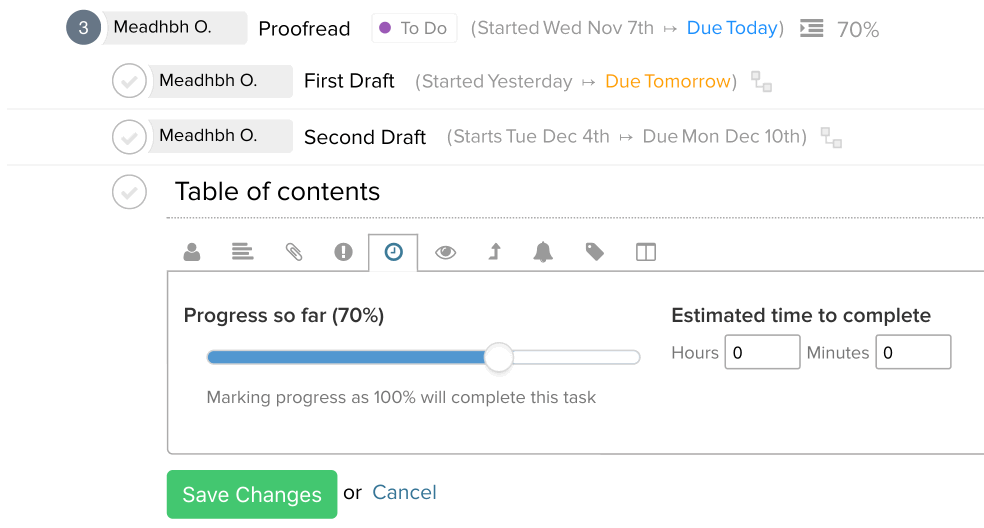Image resolution: width=984 pixels, height=528 pixels.
Task: Click the subtasks list icon beside 70%
Action: [x=811, y=28]
